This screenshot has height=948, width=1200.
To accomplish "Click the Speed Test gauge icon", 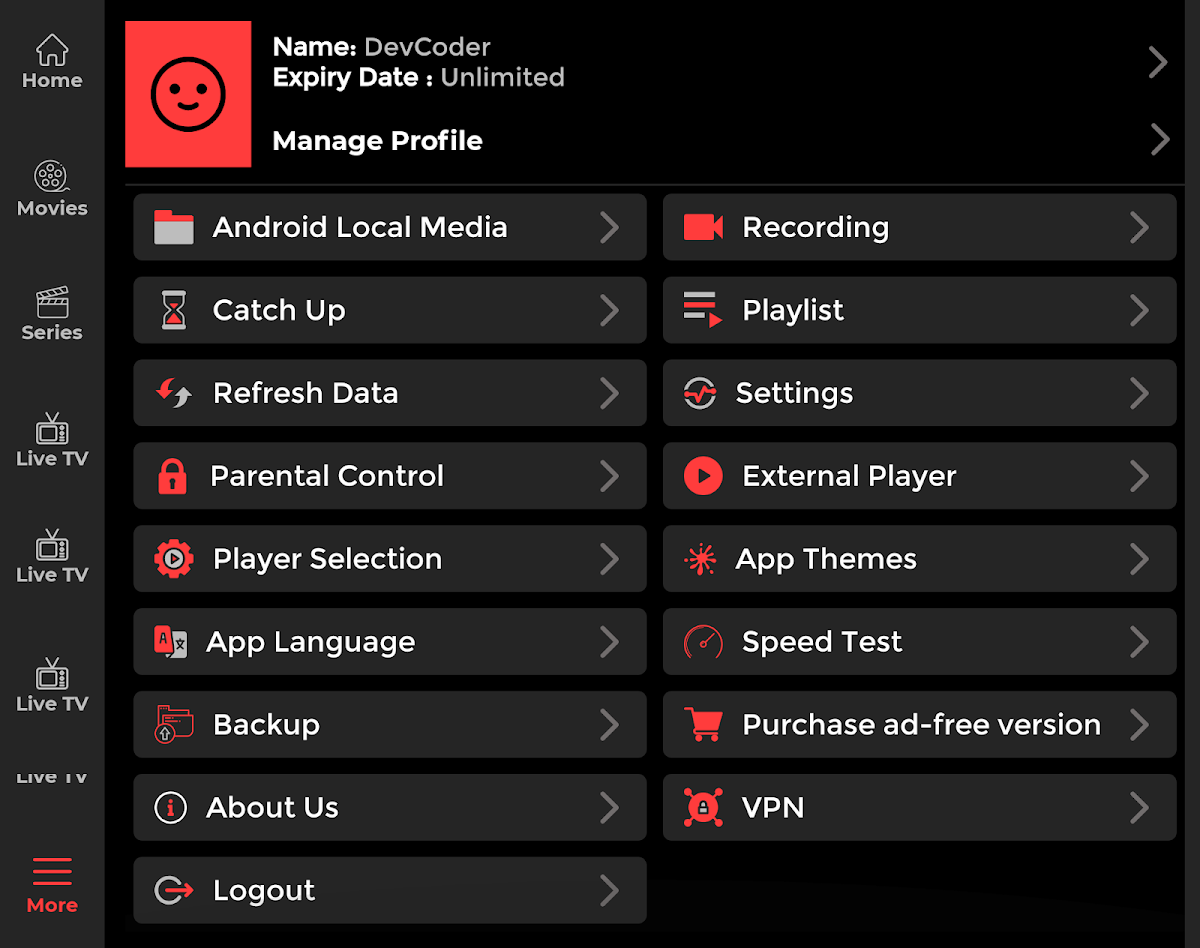I will click(x=703, y=642).
